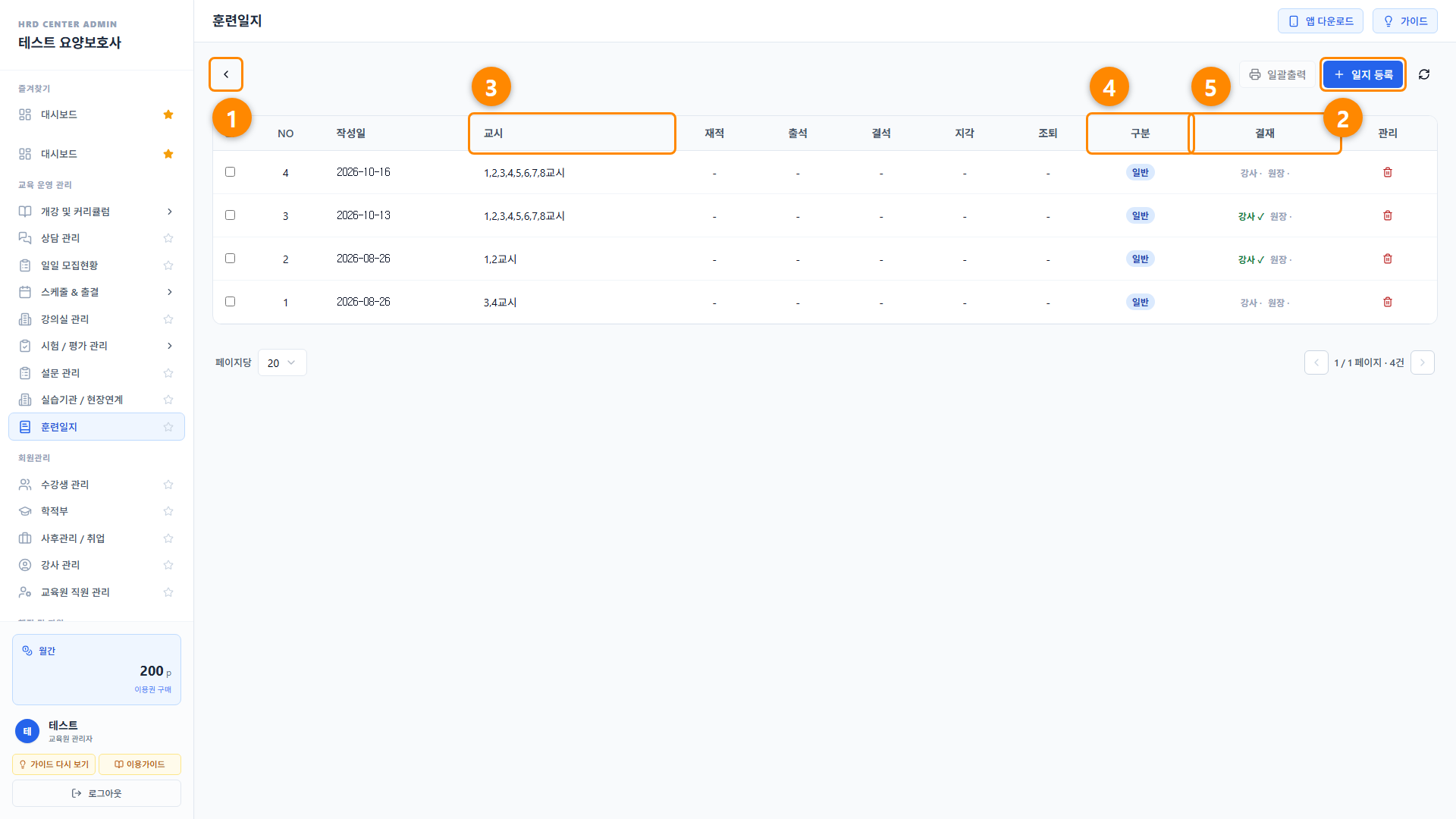Check the row NO 3 checkbox
1456x819 pixels.
[x=230, y=215]
